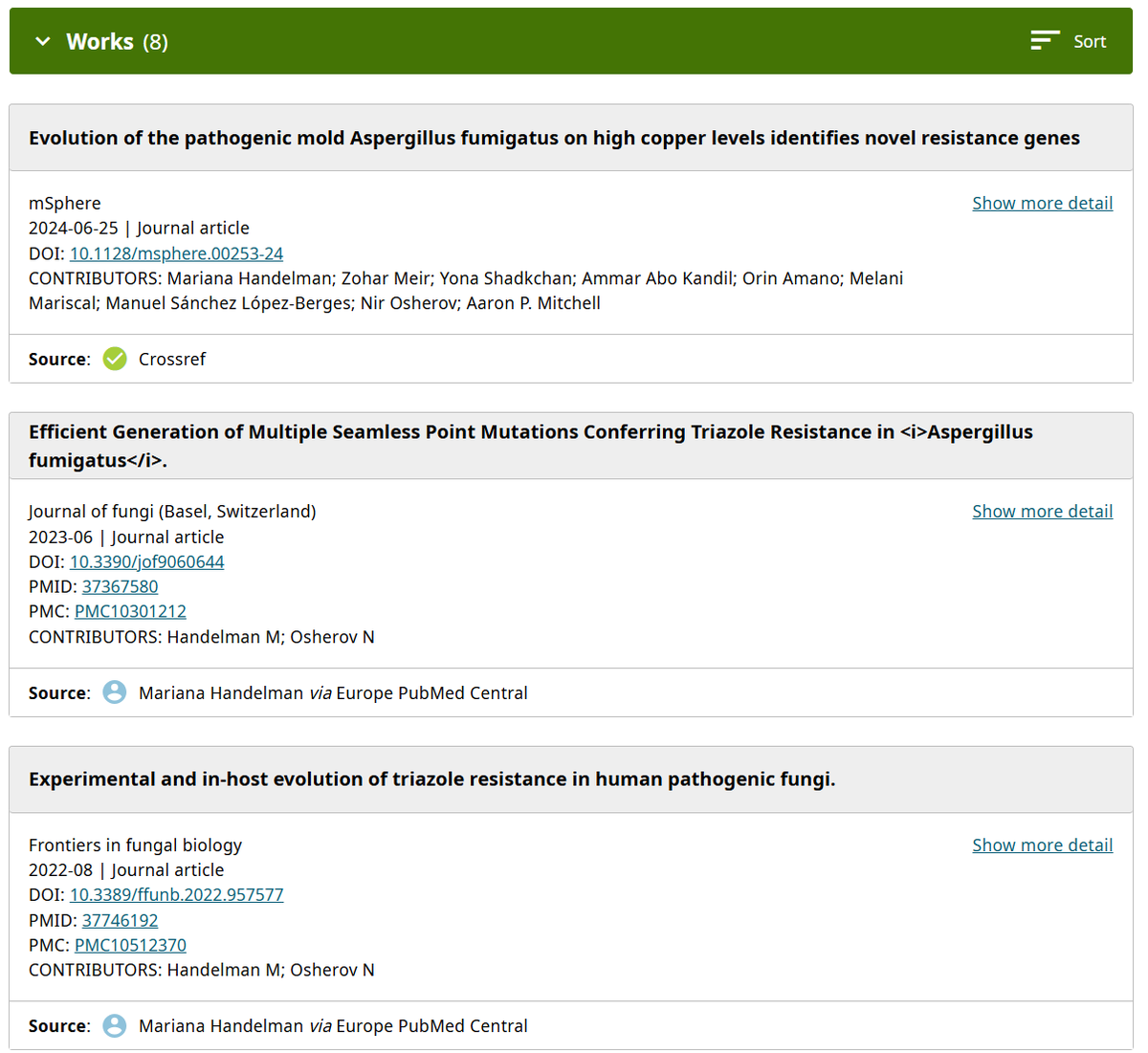Open DOI link 10.3390/jof9060644

click(146, 561)
